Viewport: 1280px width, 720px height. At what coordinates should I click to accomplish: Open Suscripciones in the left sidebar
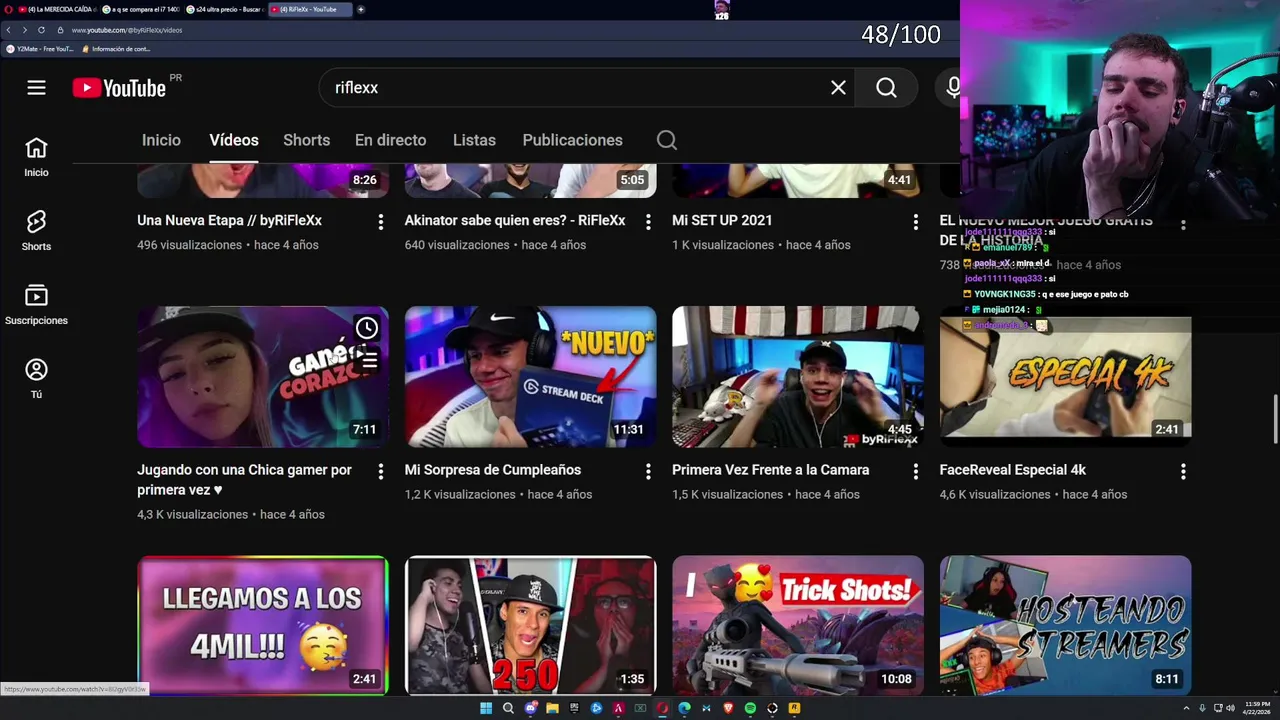click(36, 306)
